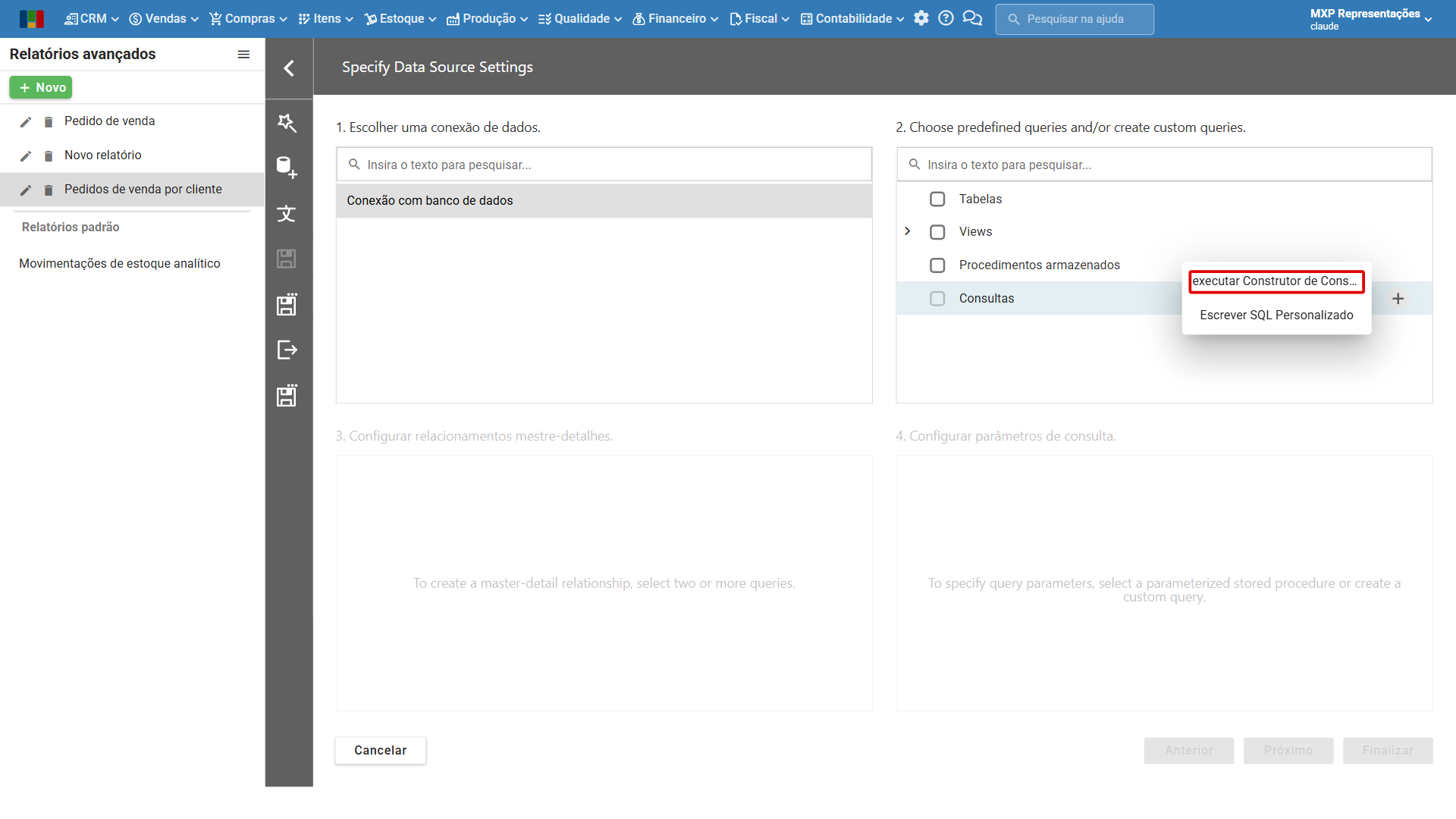1456x819 pixels.
Task: Open the report wizard magic wand icon
Action: coord(287,122)
